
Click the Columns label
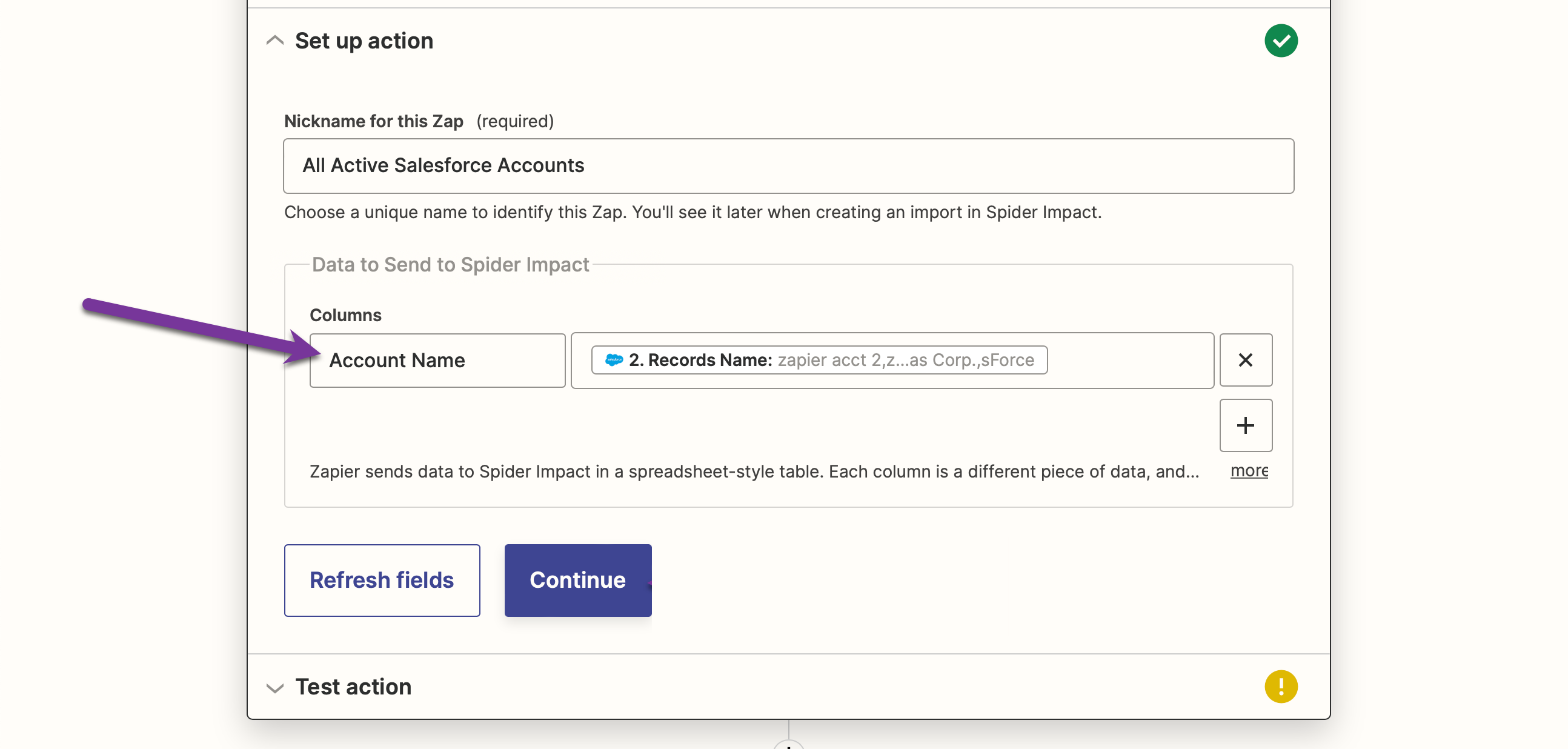pos(345,315)
